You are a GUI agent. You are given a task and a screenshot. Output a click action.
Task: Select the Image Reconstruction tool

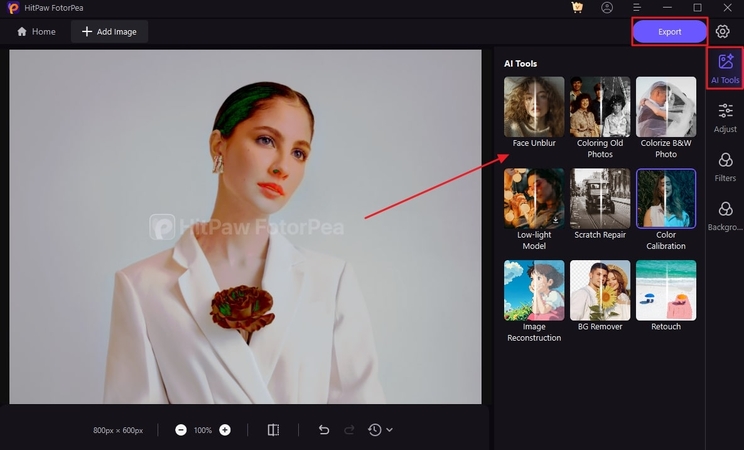534,291
